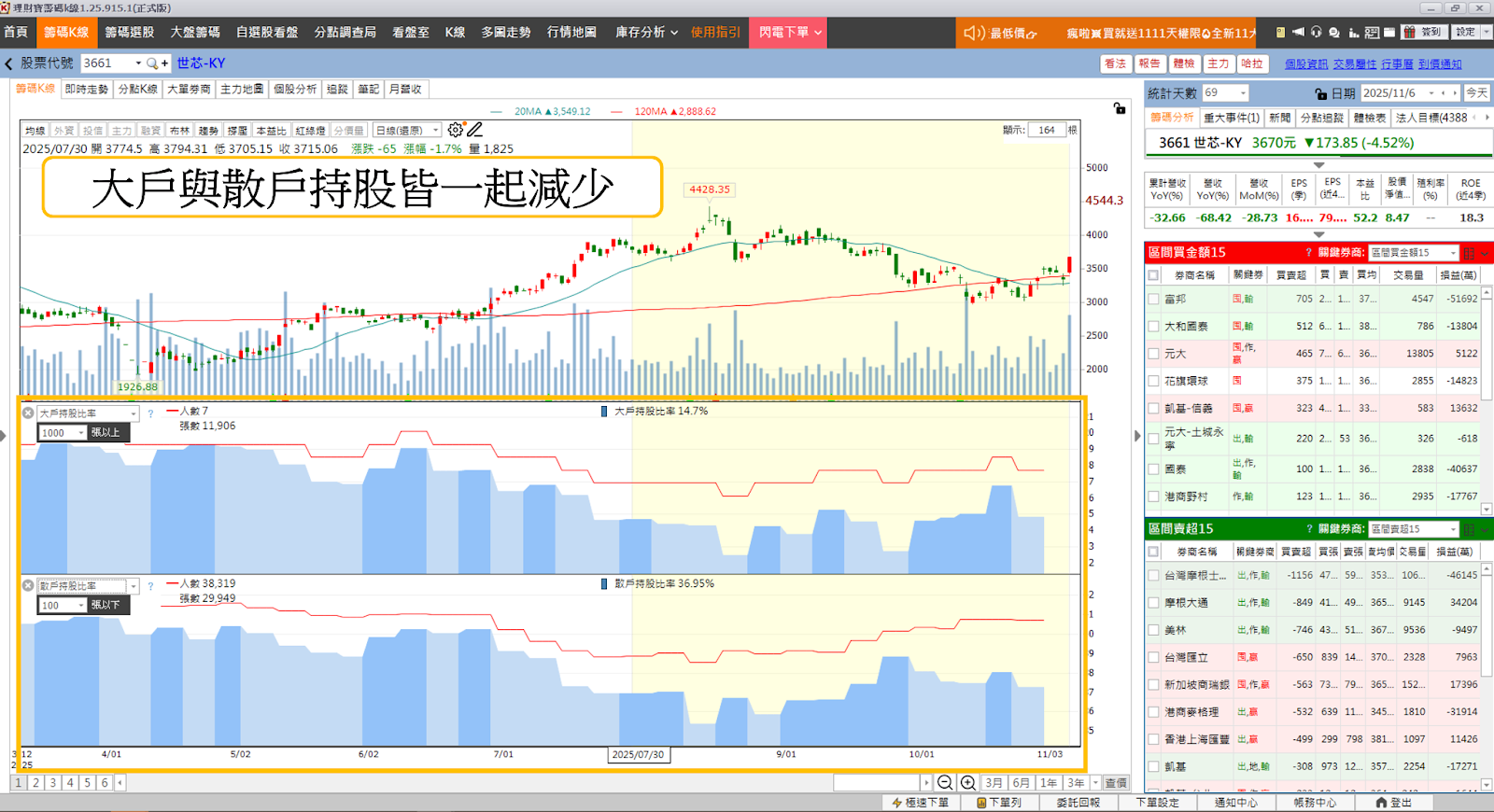Toggle the lock icon beside 日期
Image resolution: width=1494 pixels, height=812 pixels.
(x=1320, y=93)
